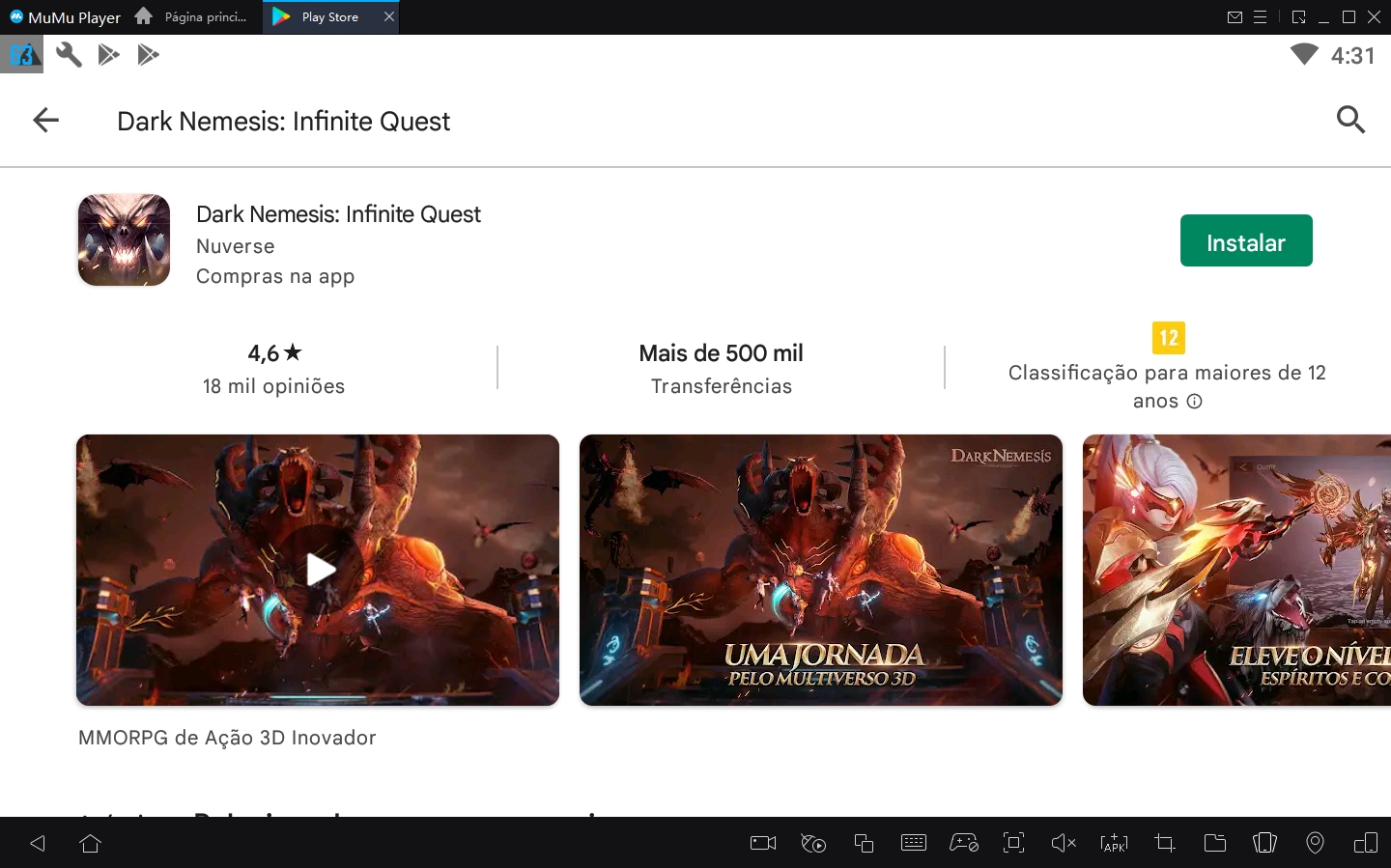Play the Dark Nemesis trailer video

(x=317, y=570)
